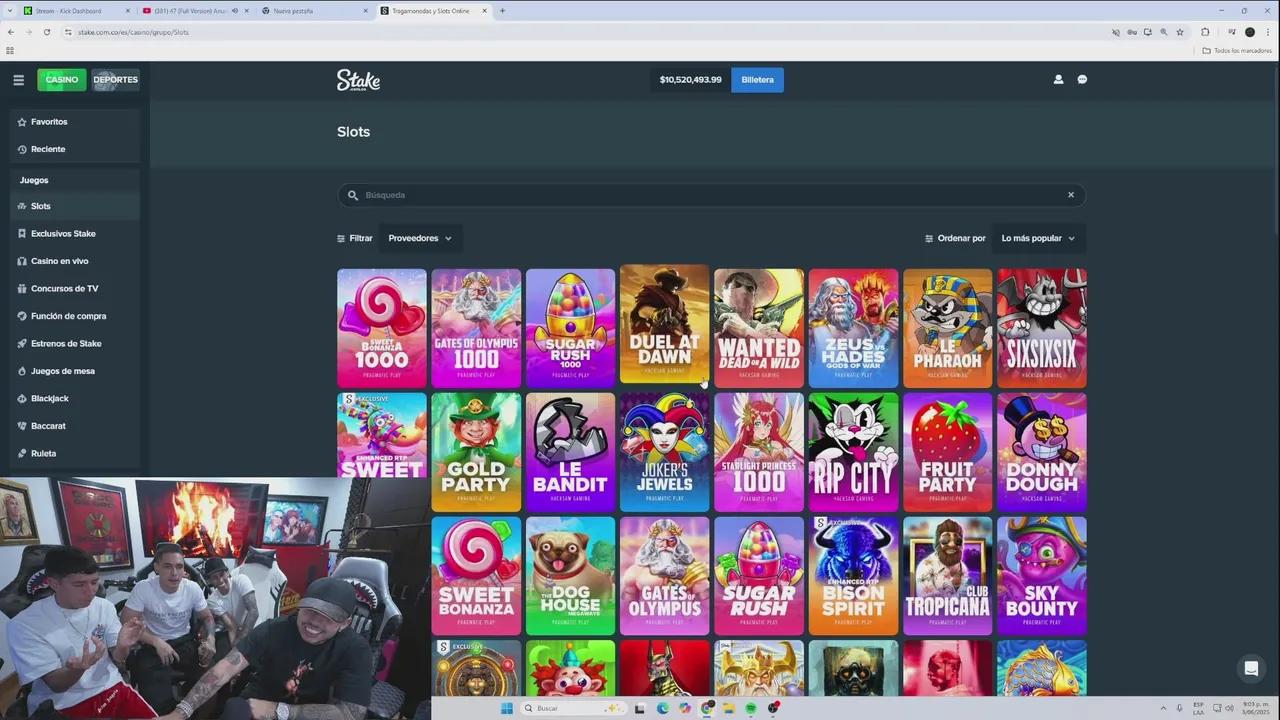The height and width of the screenshot is (720, 1280).
Task: Open File Explorer from the taskbar
Action: 729,708
